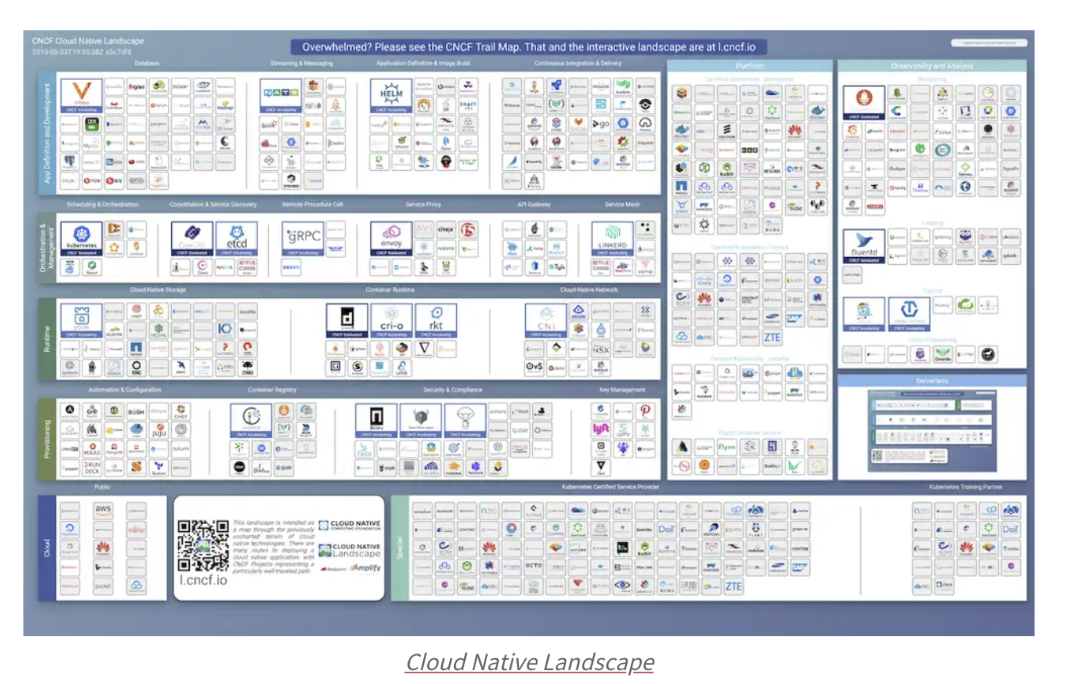
Task: Select the CHEF logo card
Action: (x=181, y=411)
